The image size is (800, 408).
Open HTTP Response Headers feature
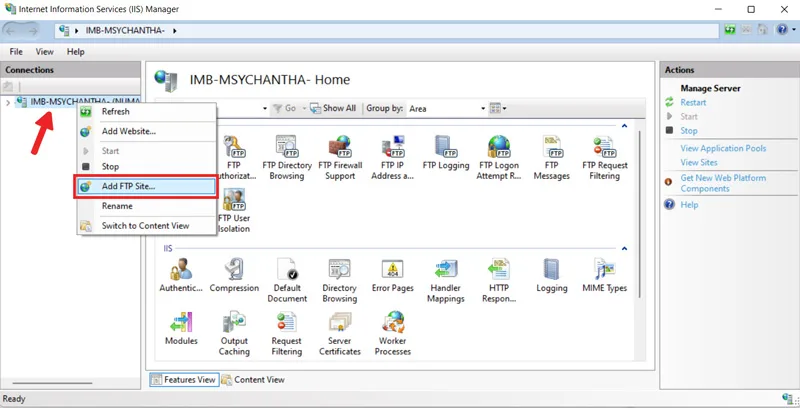499,280
